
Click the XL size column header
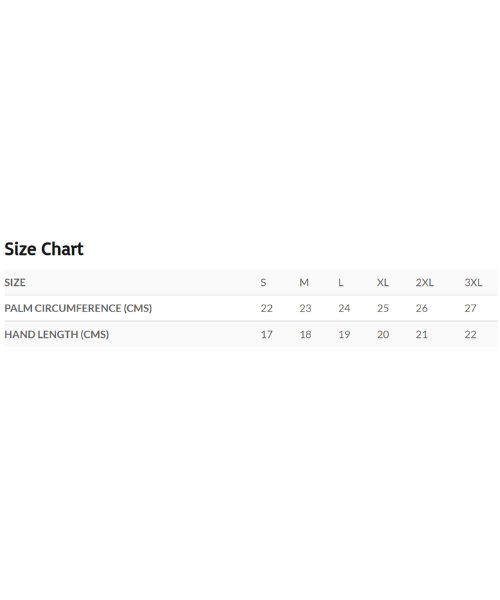point(383,282)
